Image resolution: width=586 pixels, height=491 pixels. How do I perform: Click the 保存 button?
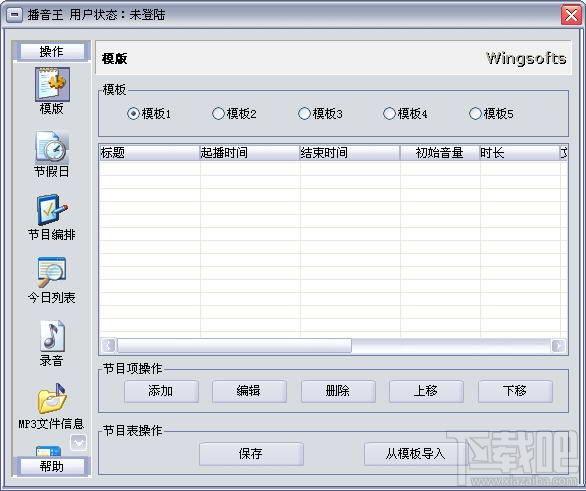251,454
